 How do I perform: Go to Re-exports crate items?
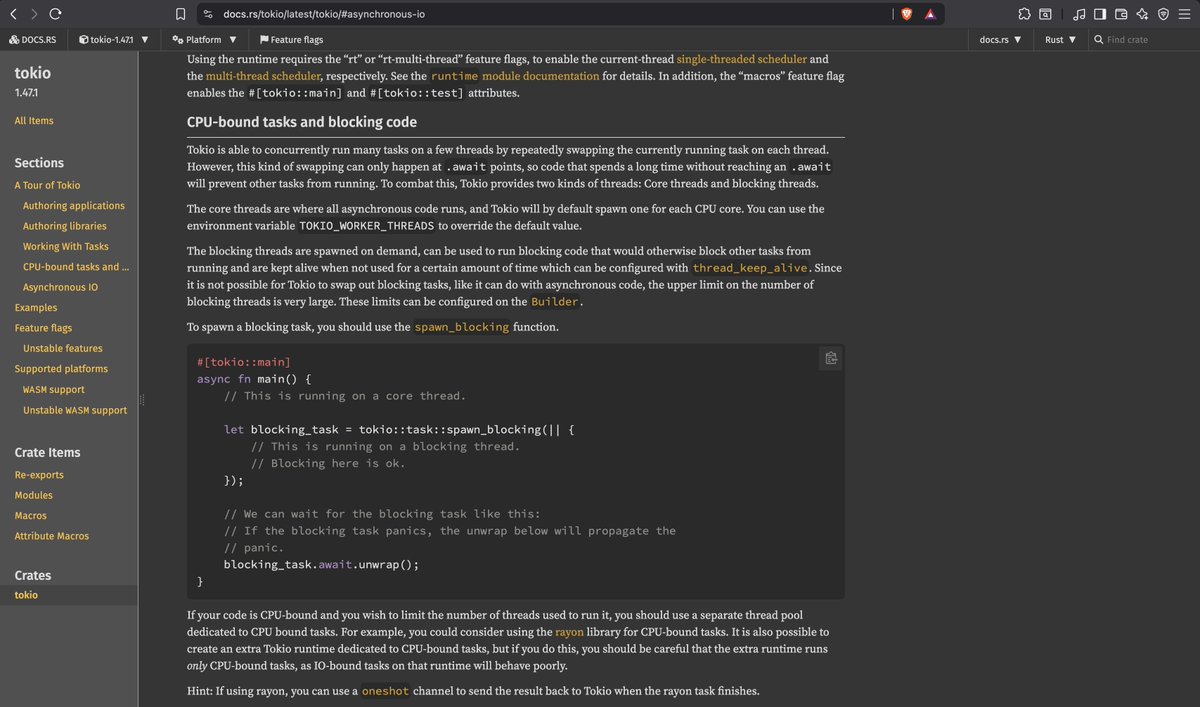39,474
